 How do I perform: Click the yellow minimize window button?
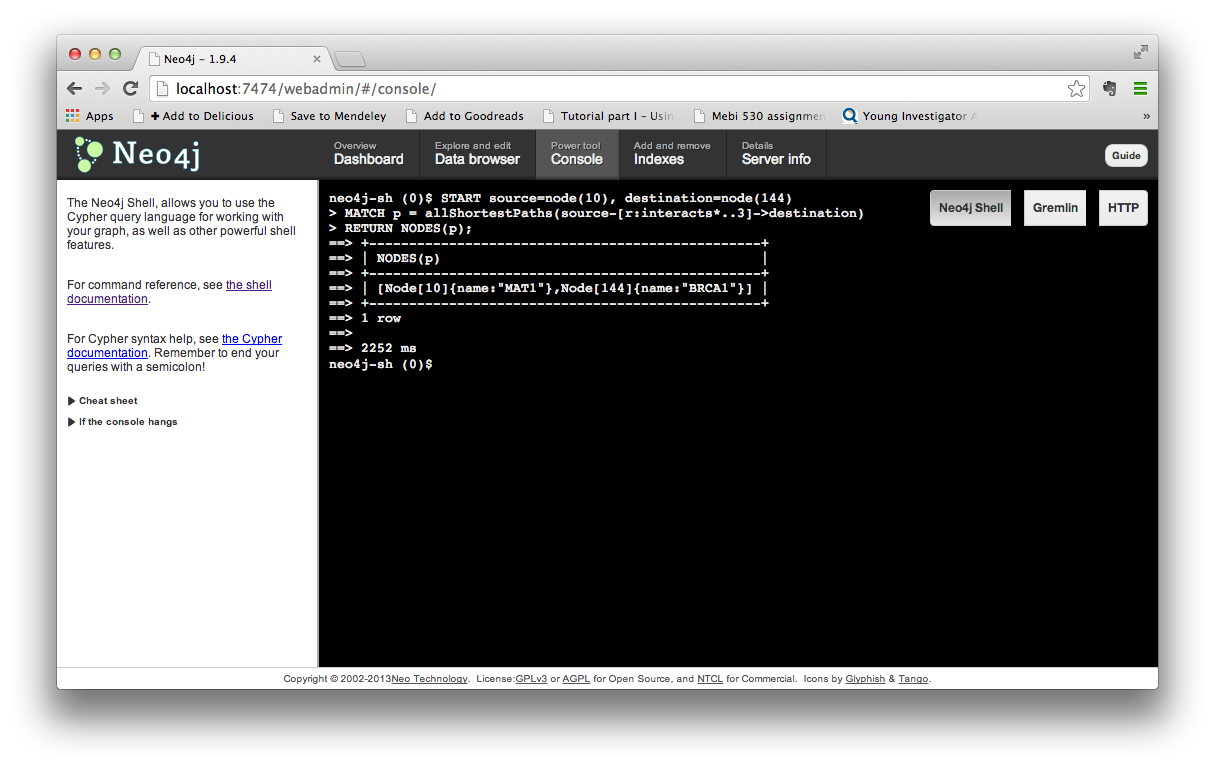[x=95, y=54]
